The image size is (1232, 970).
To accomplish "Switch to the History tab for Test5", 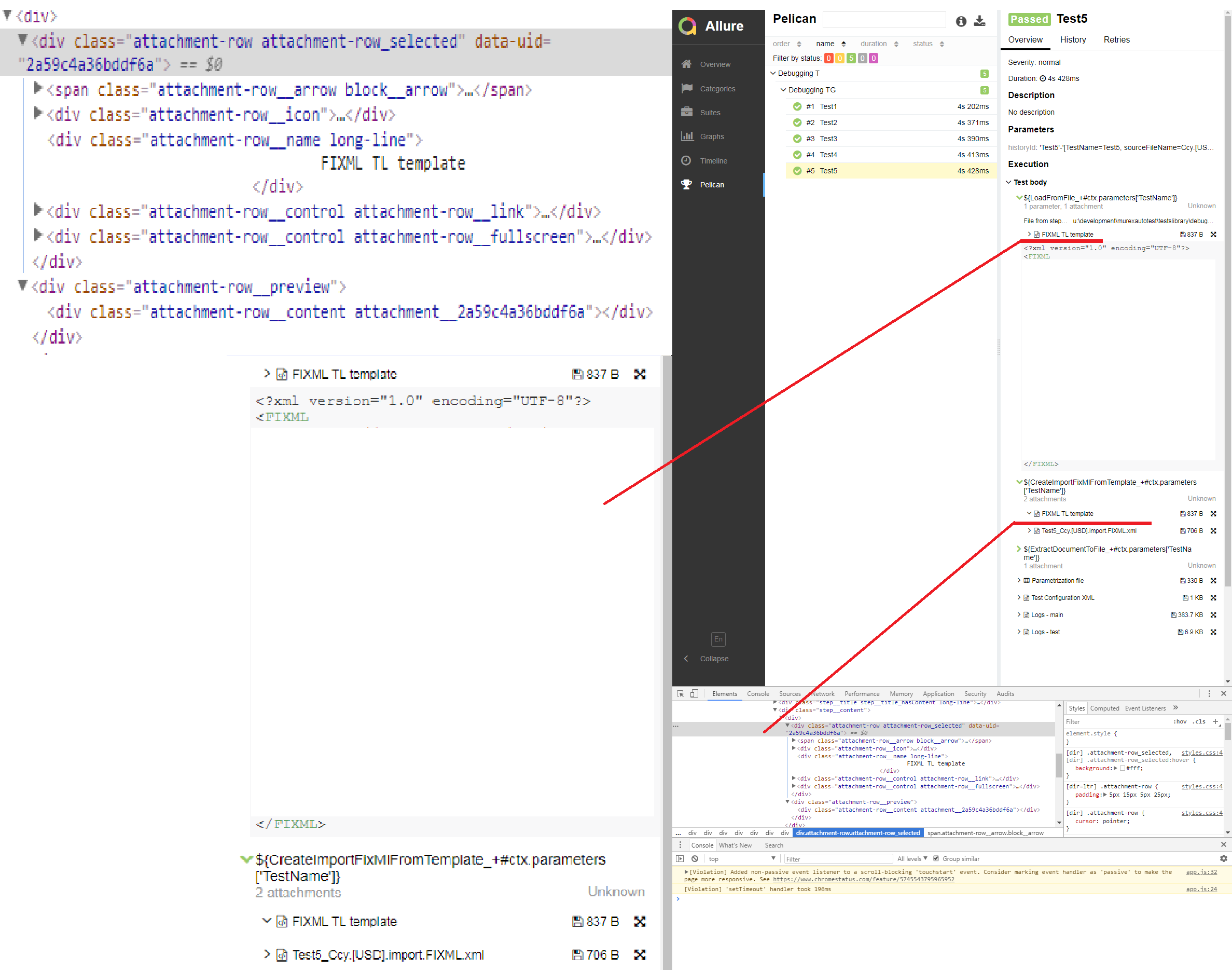I will click(x=1073, y=40).
